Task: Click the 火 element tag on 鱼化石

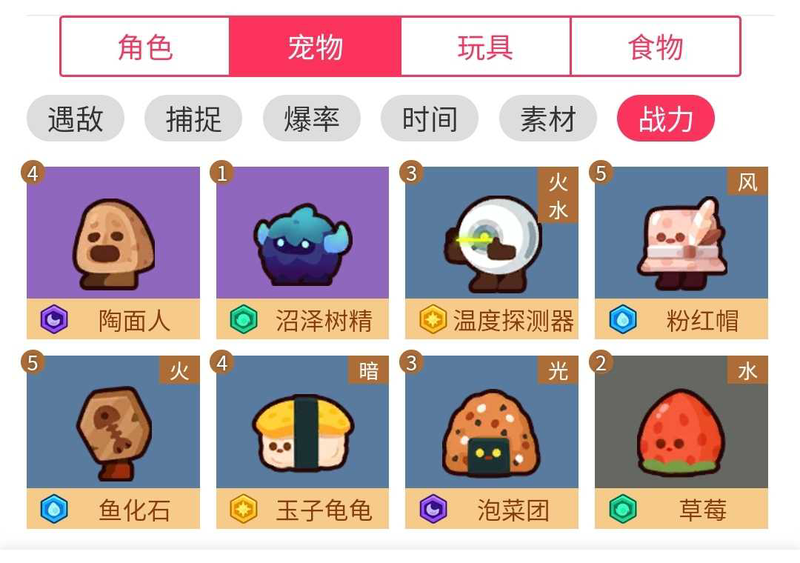Action: [x=179, y=370]
